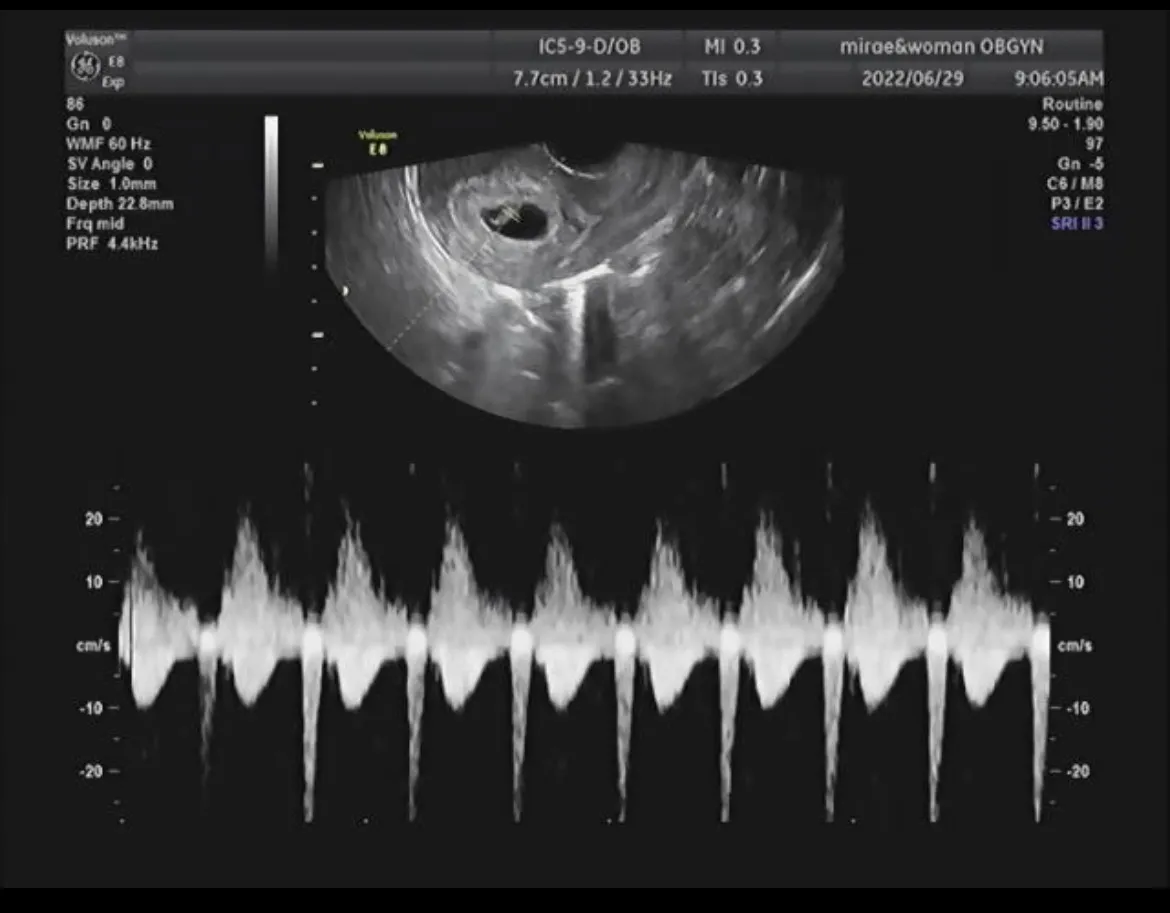
Task: Click the Frq mid parameter
Action: [95, 223]
